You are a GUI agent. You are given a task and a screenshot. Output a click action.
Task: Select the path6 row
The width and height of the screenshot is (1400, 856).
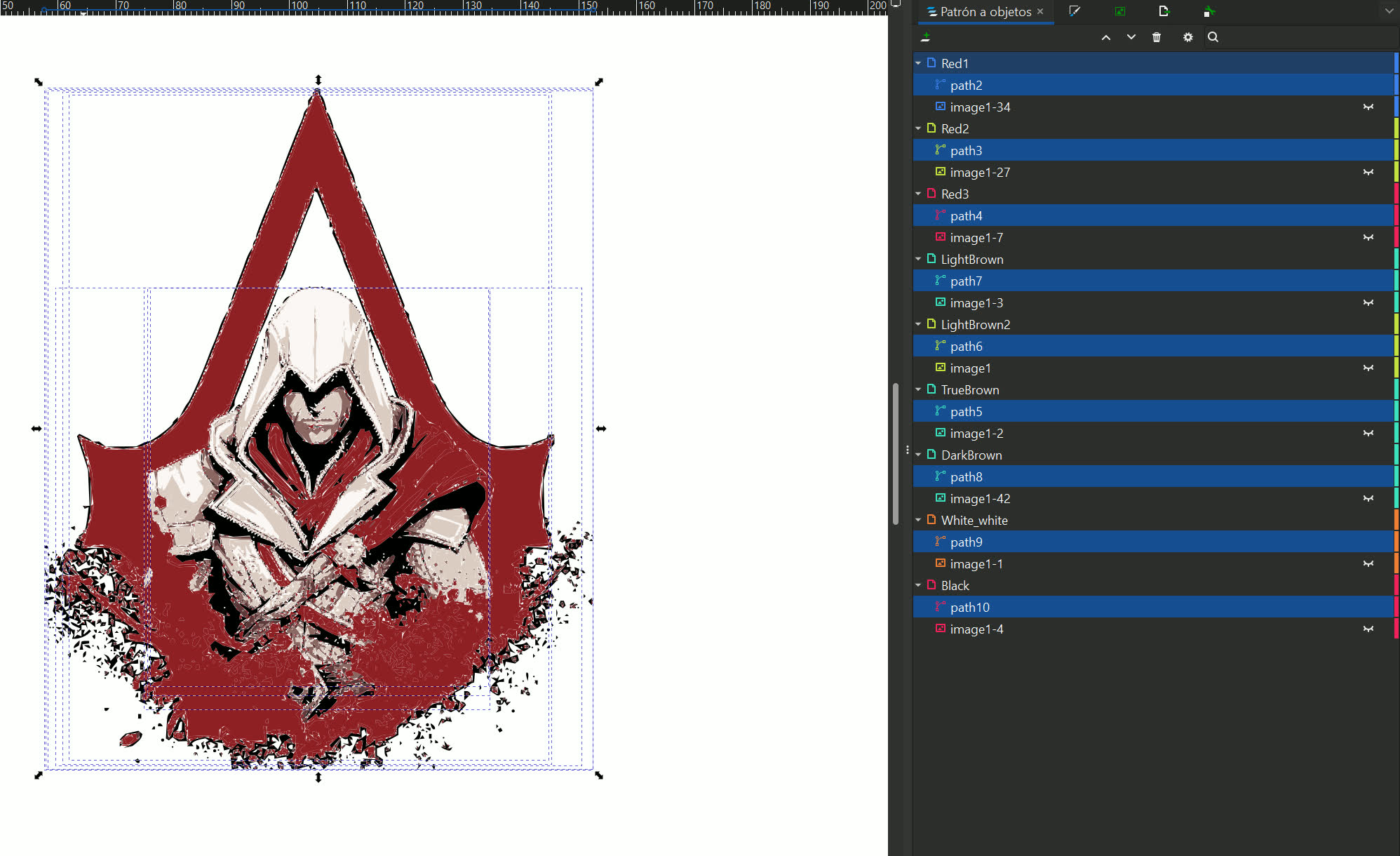pos(1153,346)
